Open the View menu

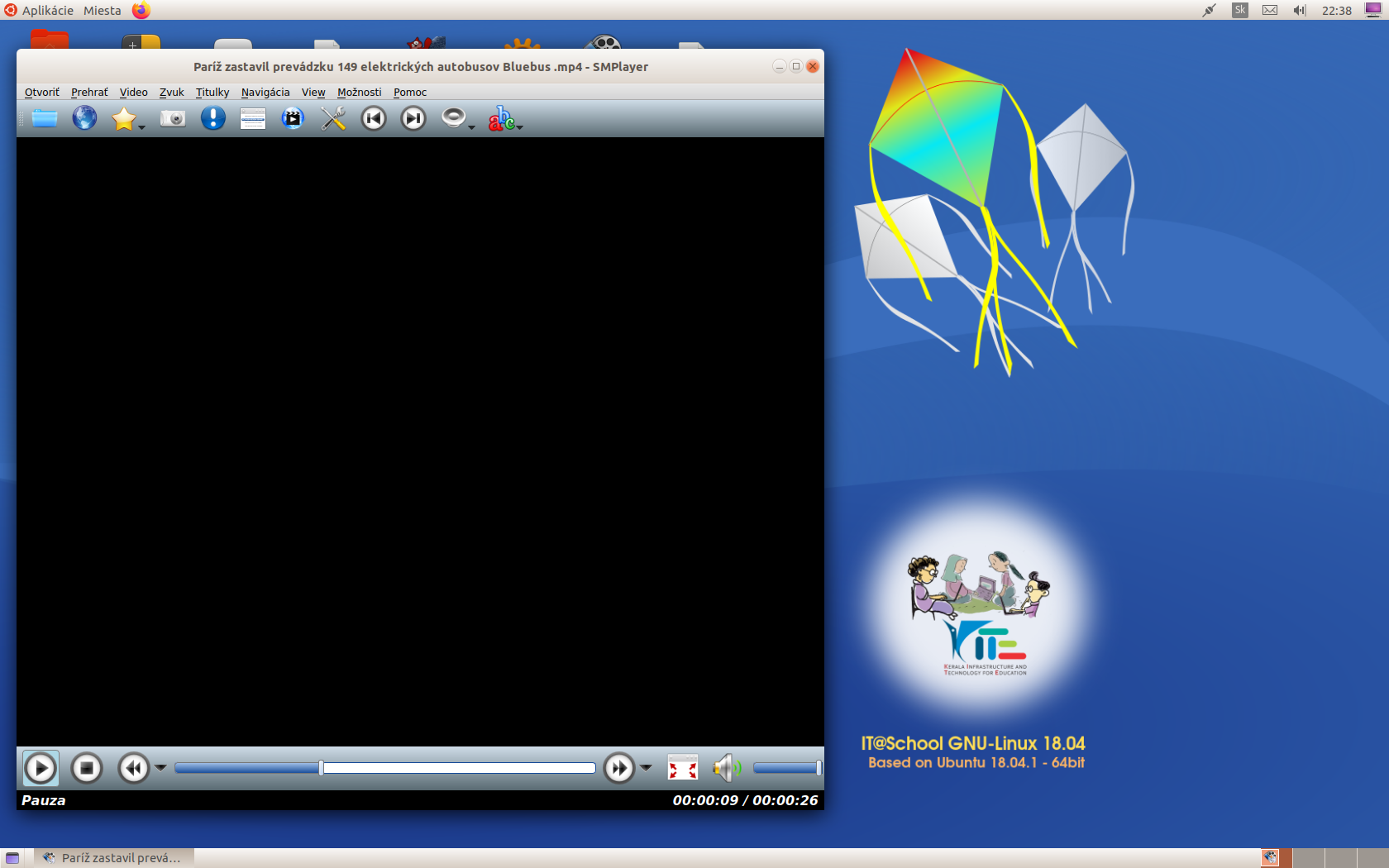click(313, 92)
